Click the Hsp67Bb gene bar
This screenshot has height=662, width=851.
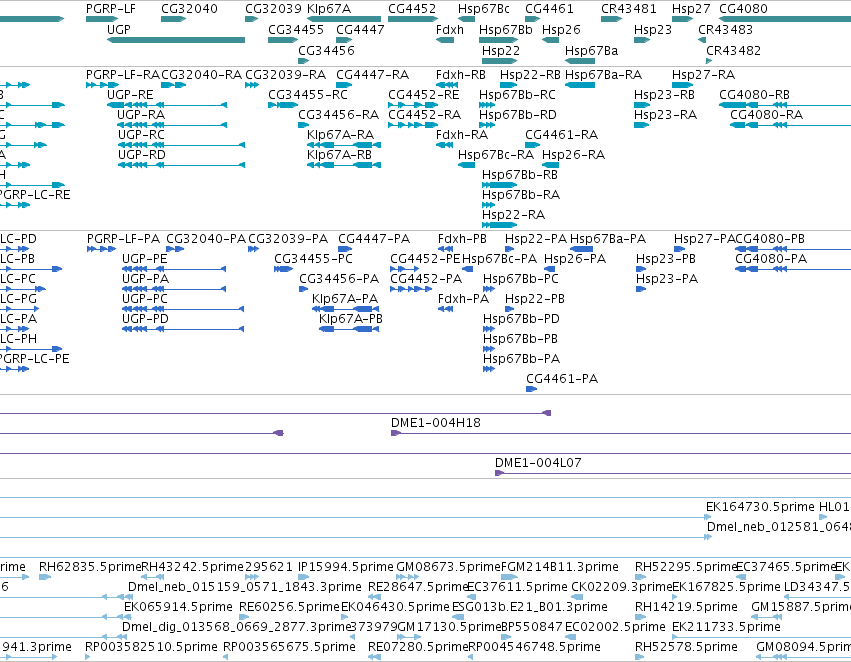coord(498,40)
